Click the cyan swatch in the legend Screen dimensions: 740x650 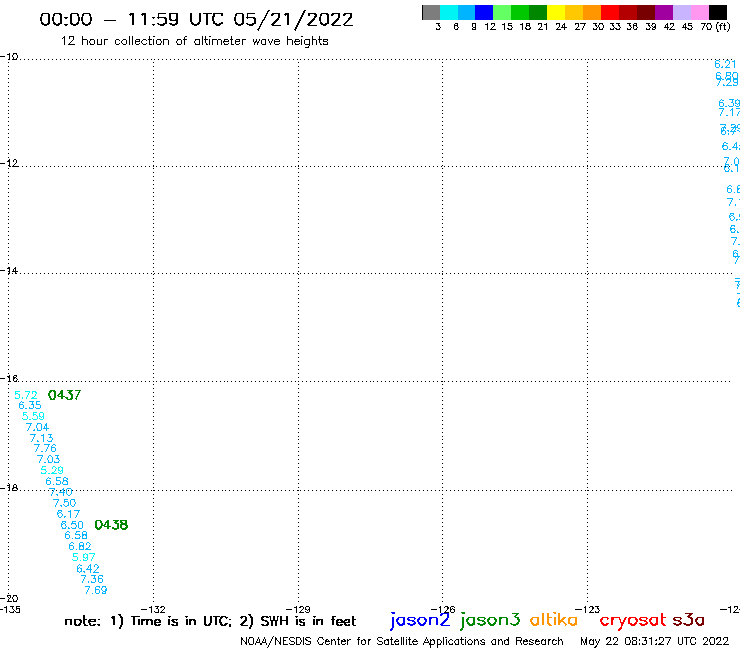click(x=449, y=12)
